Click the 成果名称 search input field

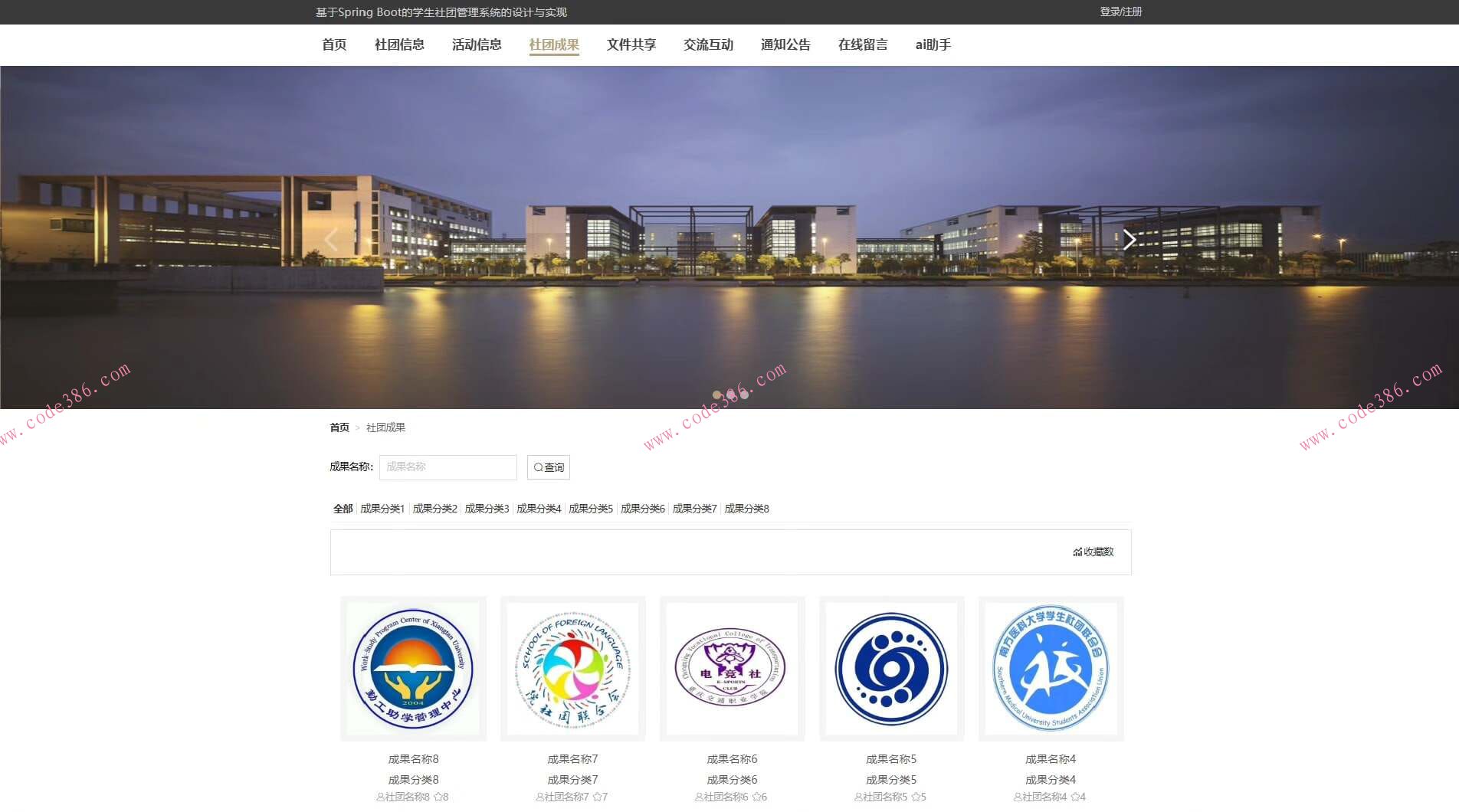click(x=448, y=467)
